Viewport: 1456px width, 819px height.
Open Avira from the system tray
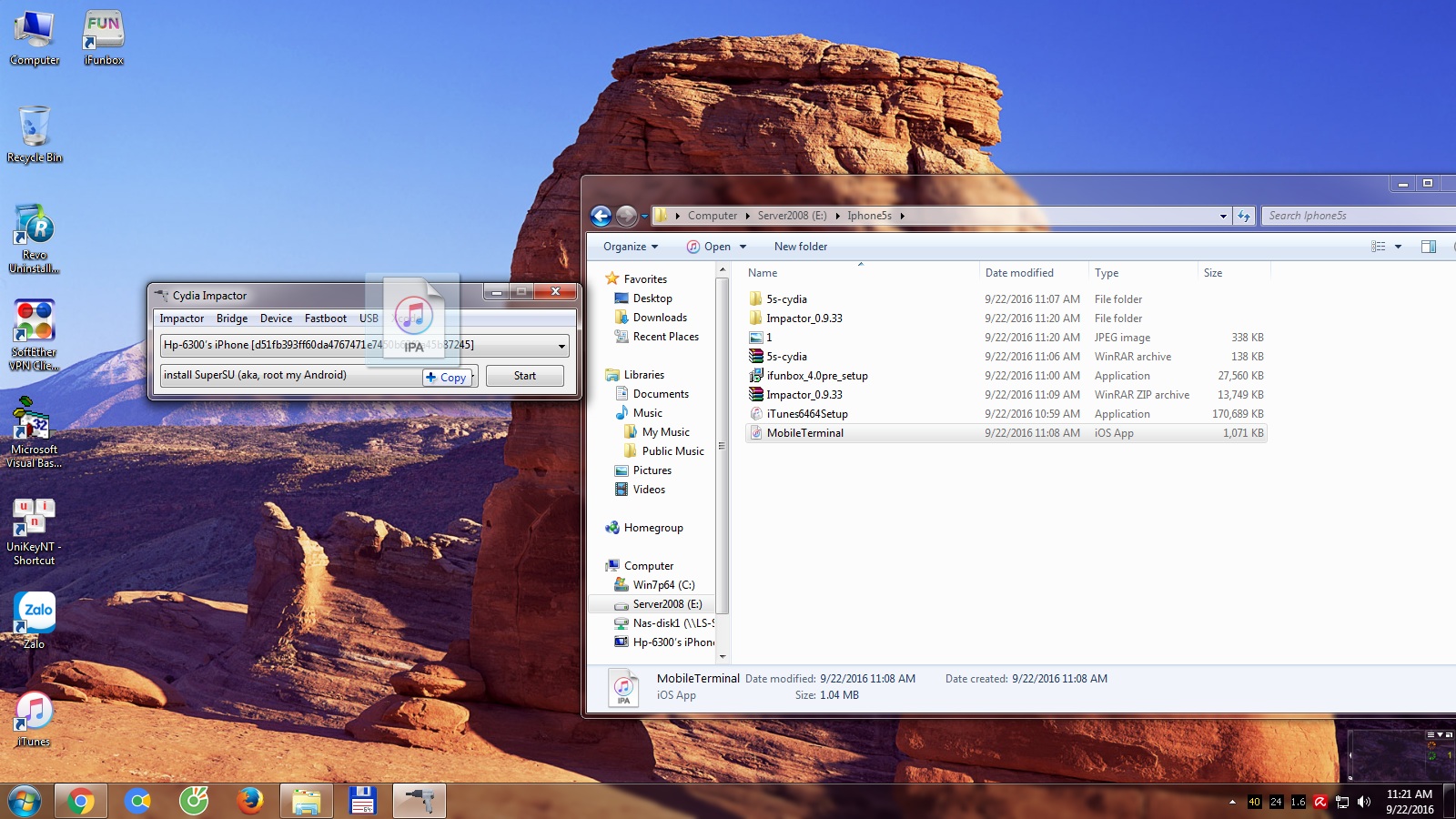(1319, 802)
